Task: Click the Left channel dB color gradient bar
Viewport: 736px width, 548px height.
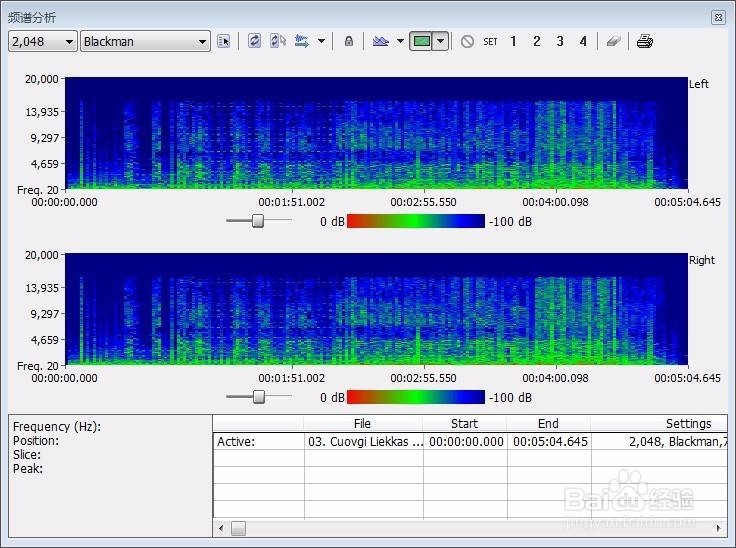Action: pos(416,221)
